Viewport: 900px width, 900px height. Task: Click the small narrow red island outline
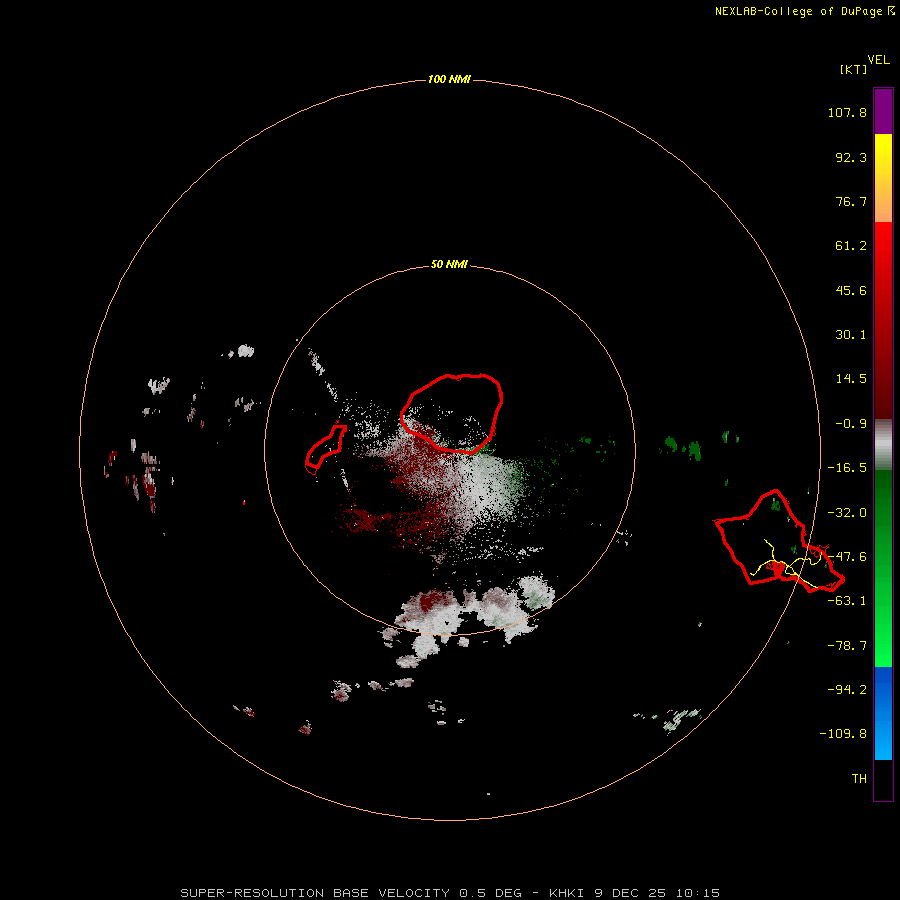(325, 449)
